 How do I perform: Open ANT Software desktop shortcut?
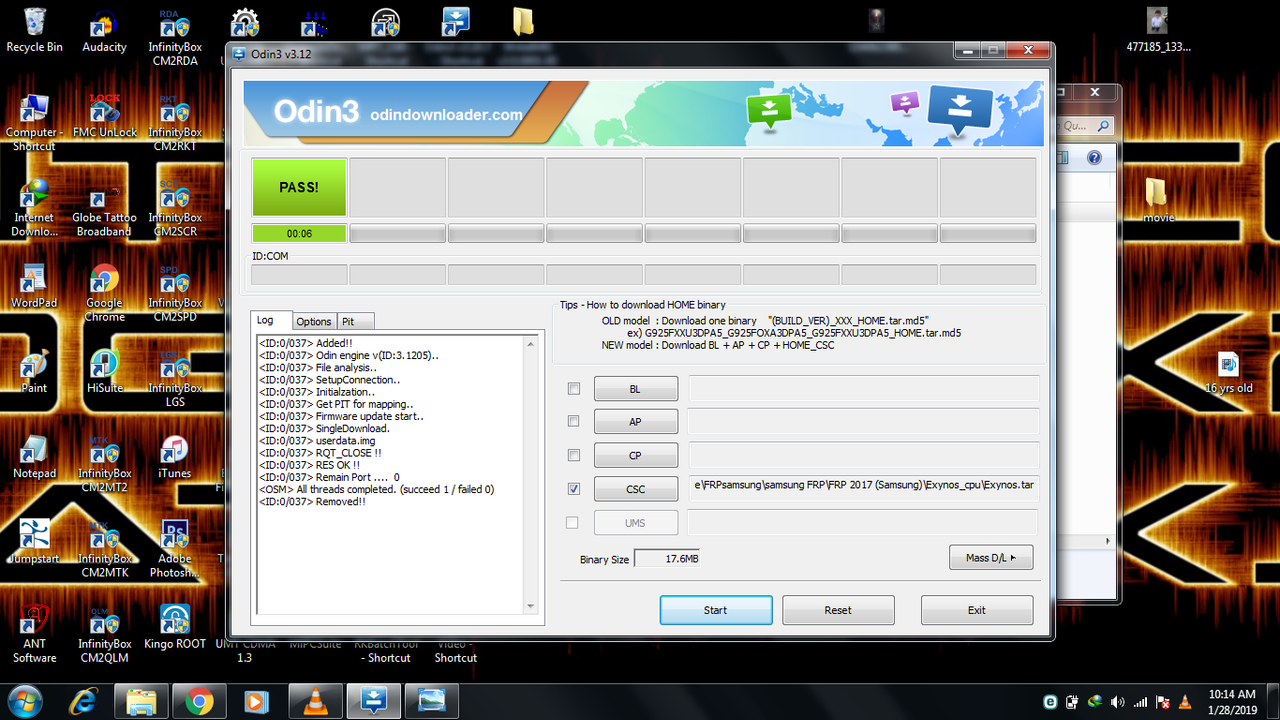point(34,633)
